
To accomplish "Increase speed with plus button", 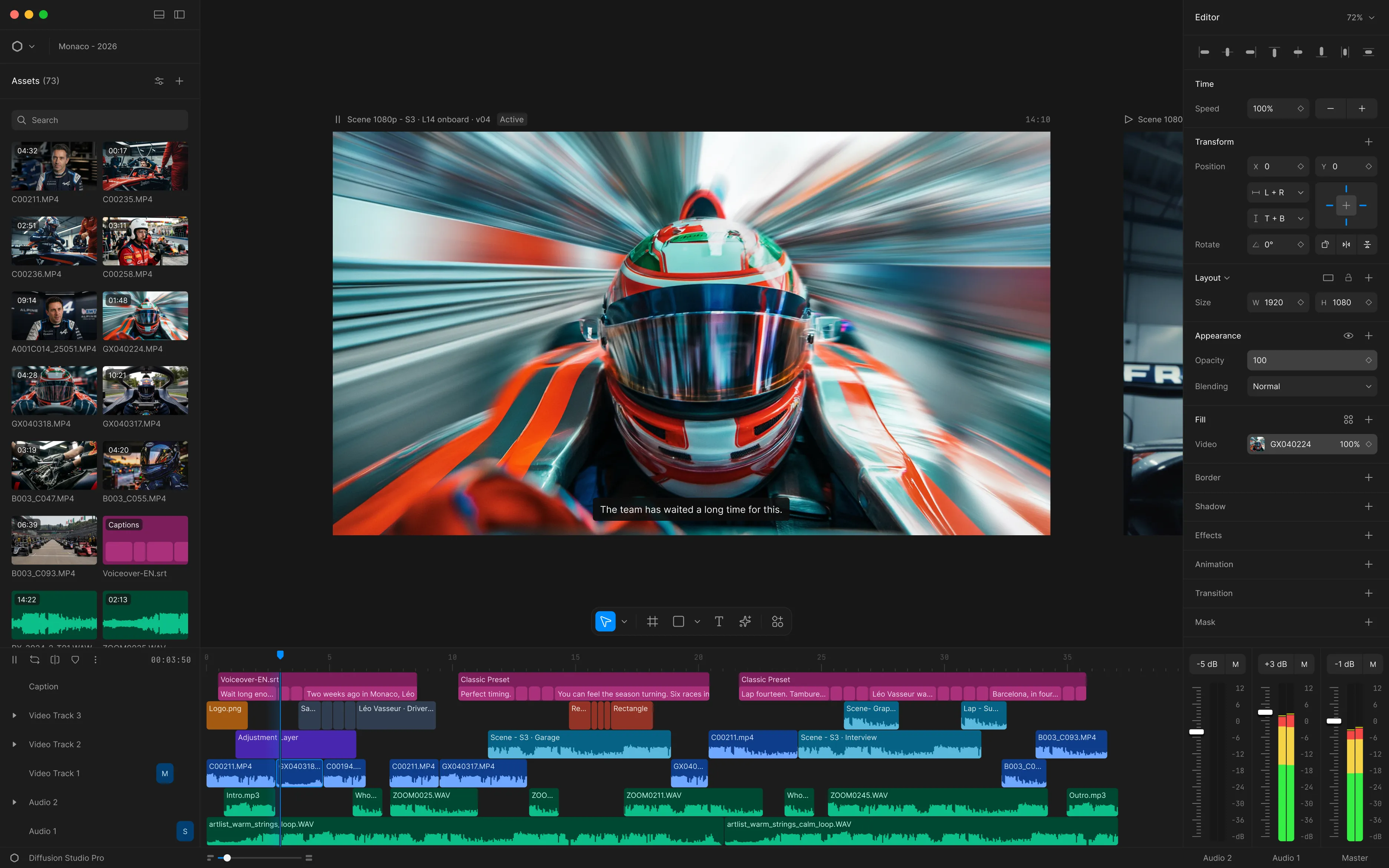I will click(1362, 108).
